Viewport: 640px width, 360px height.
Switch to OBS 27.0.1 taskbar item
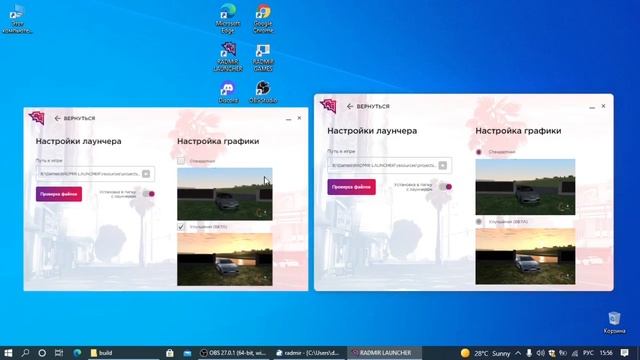coord(233,353)
